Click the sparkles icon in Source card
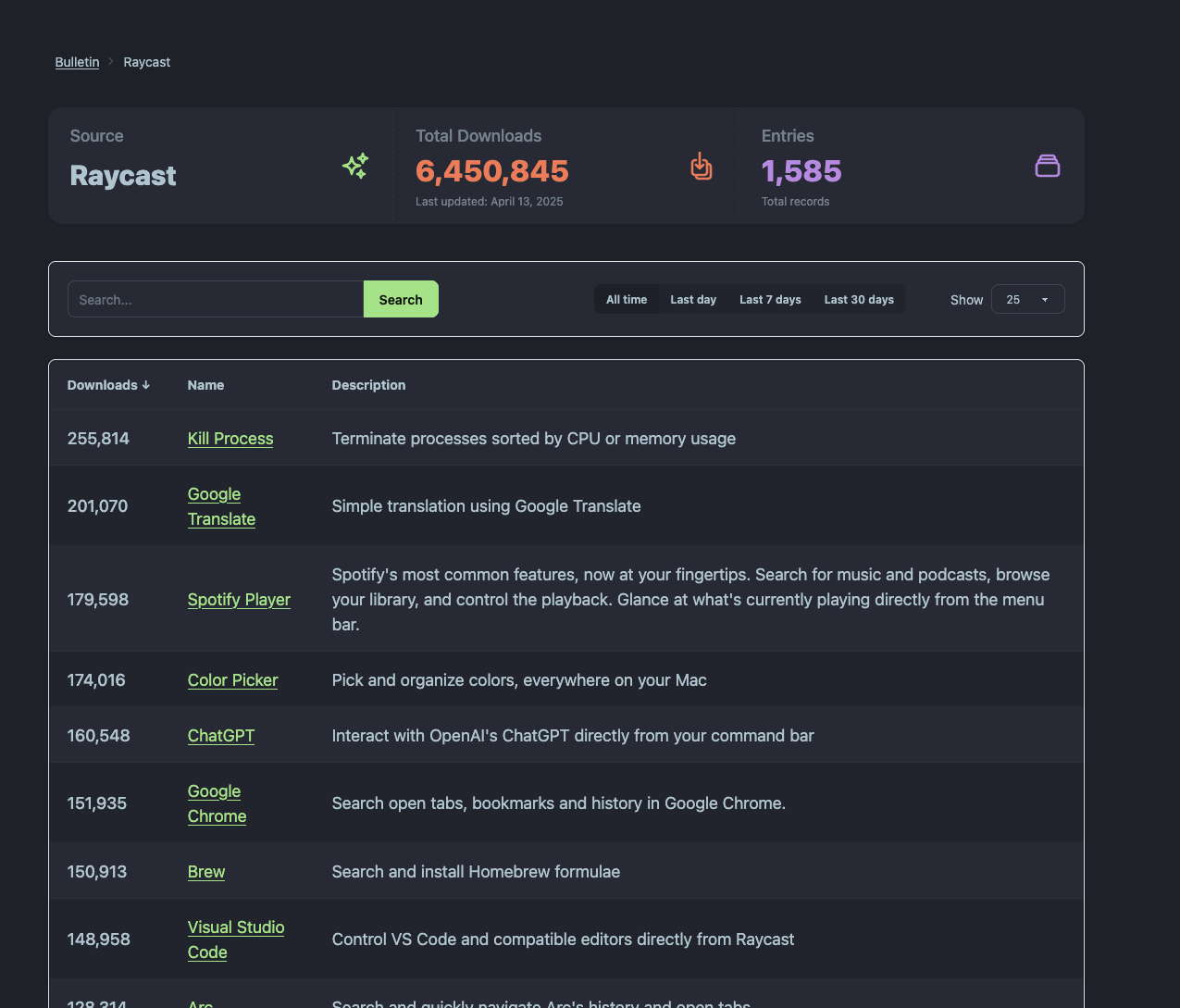This screenshot has height=1008, width=1180. pyautogui.click(x=355, y=166)
